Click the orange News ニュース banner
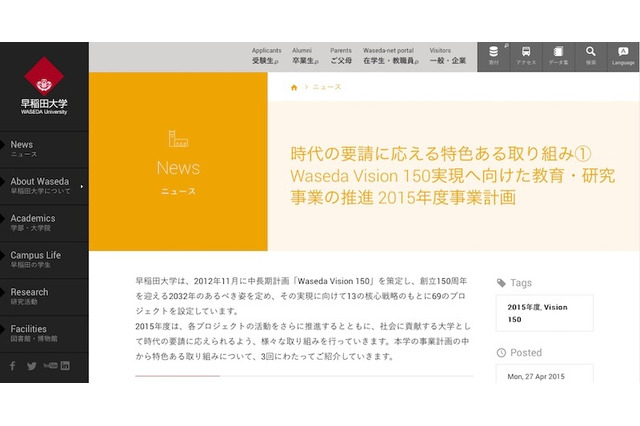640x426 pixels. (178, 162)
